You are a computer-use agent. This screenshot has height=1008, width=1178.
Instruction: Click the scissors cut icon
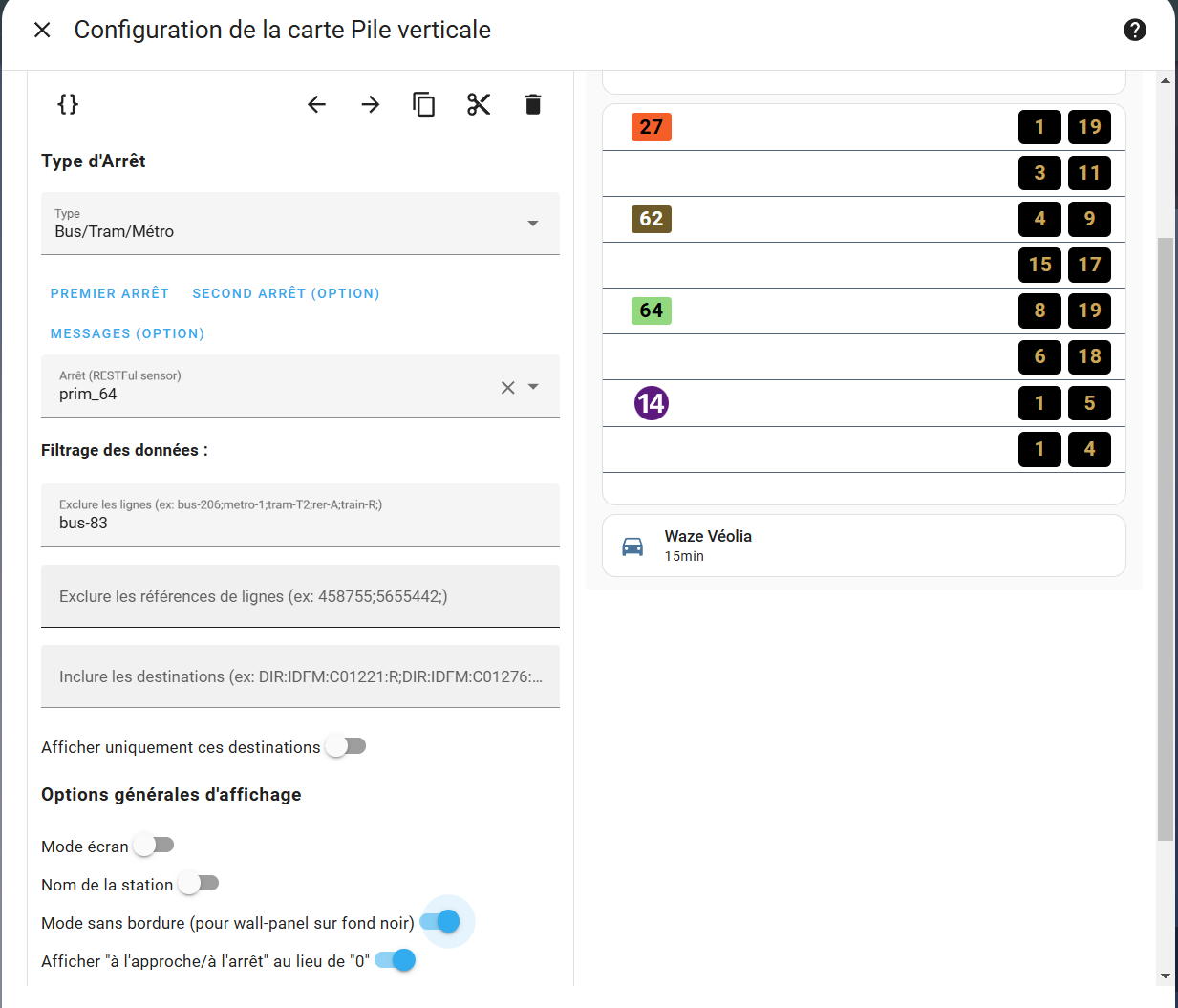point(479,104)
